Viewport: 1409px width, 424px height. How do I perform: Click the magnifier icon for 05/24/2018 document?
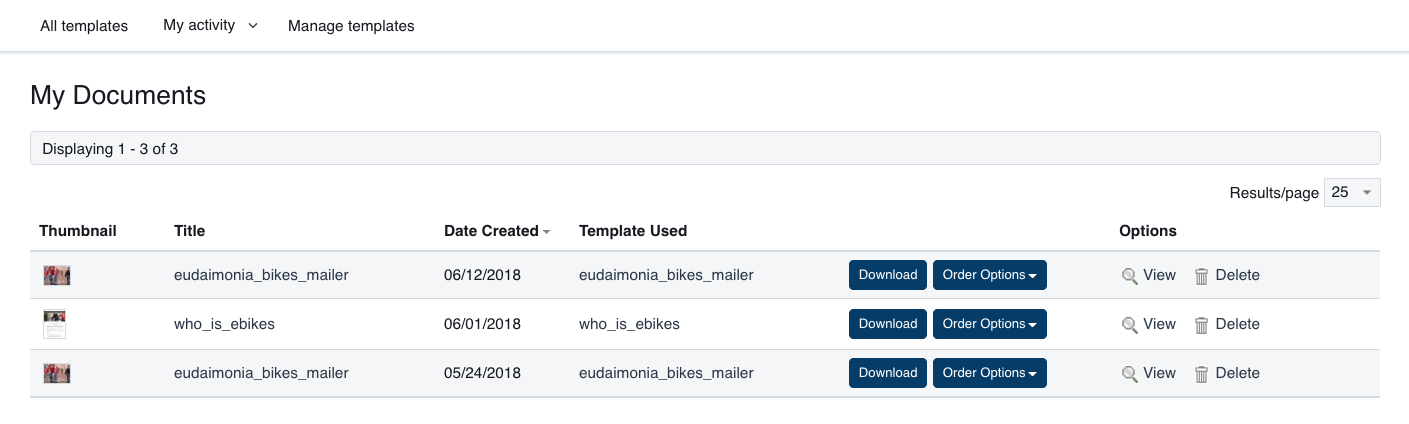coord(1130,374)
